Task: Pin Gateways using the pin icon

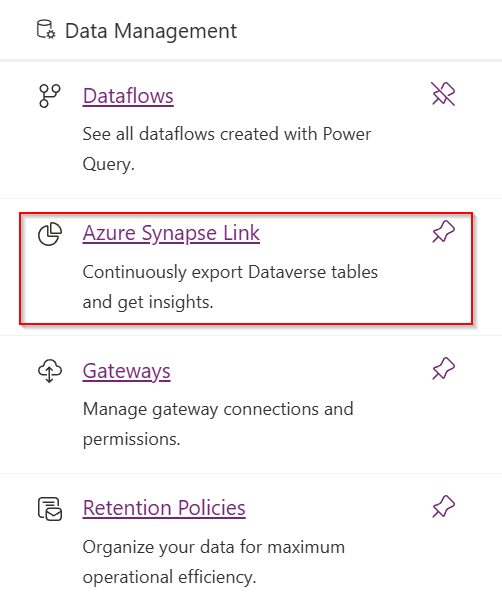Action: [x=443, y=369]
